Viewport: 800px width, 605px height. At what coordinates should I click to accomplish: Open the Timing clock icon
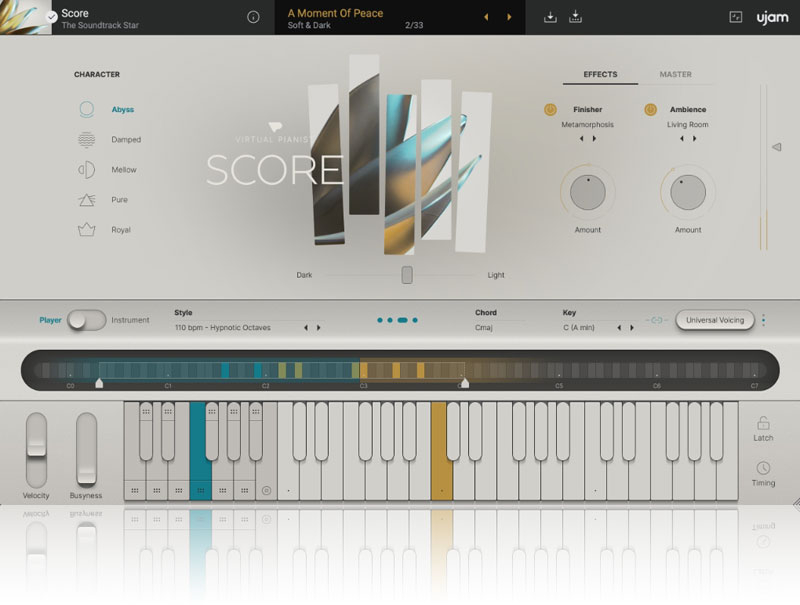click(x=763, y=468)
